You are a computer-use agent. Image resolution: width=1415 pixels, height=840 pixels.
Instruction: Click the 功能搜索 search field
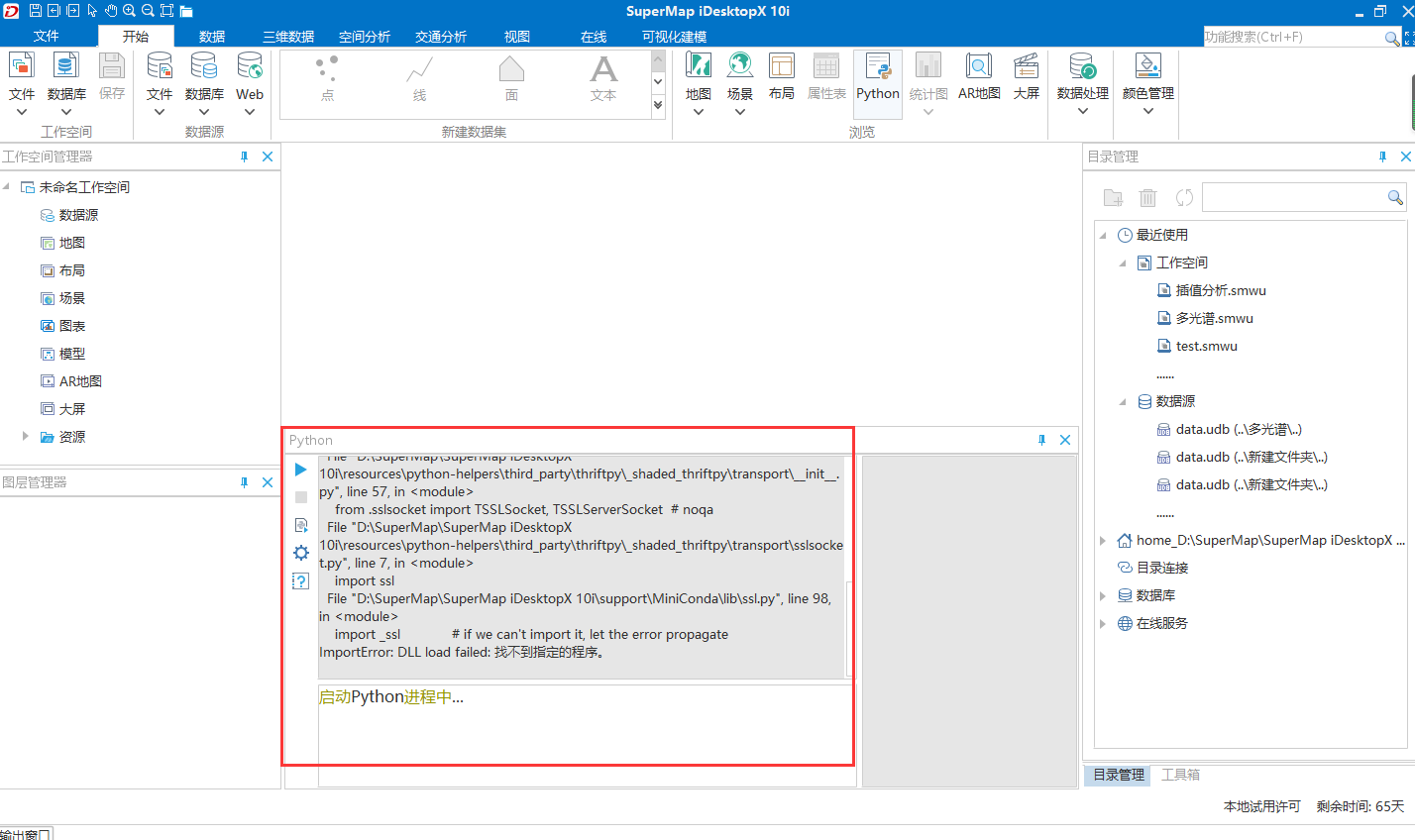tap(1293, 37)
